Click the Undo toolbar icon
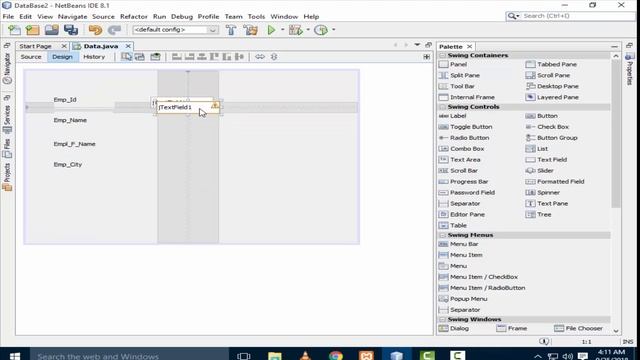This screenshot has width=640, height=360. (95, 30)
